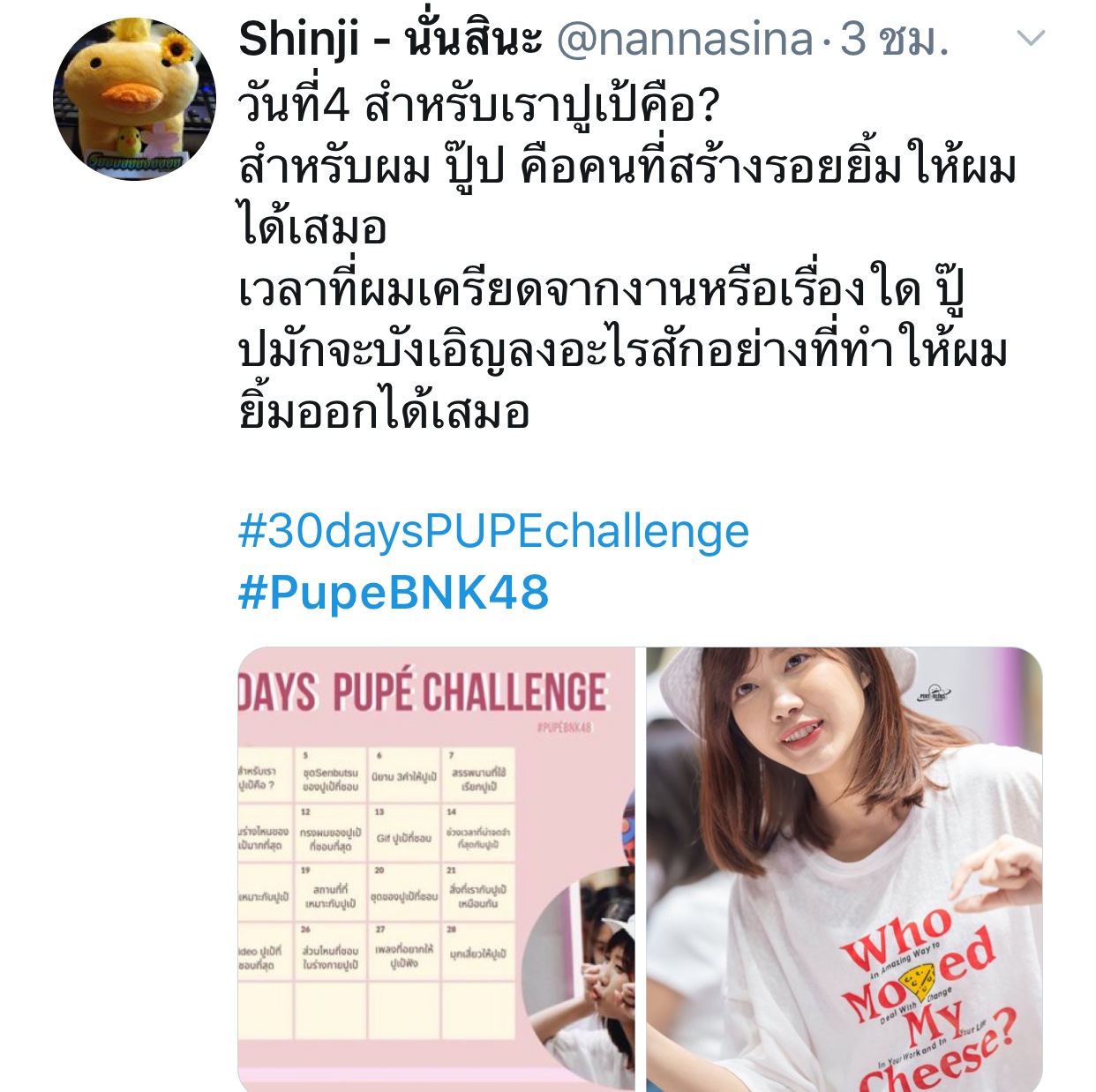Click the photographer watermark logo in photo
This screenshot has height=1092, width=1096.
[933, 695]
